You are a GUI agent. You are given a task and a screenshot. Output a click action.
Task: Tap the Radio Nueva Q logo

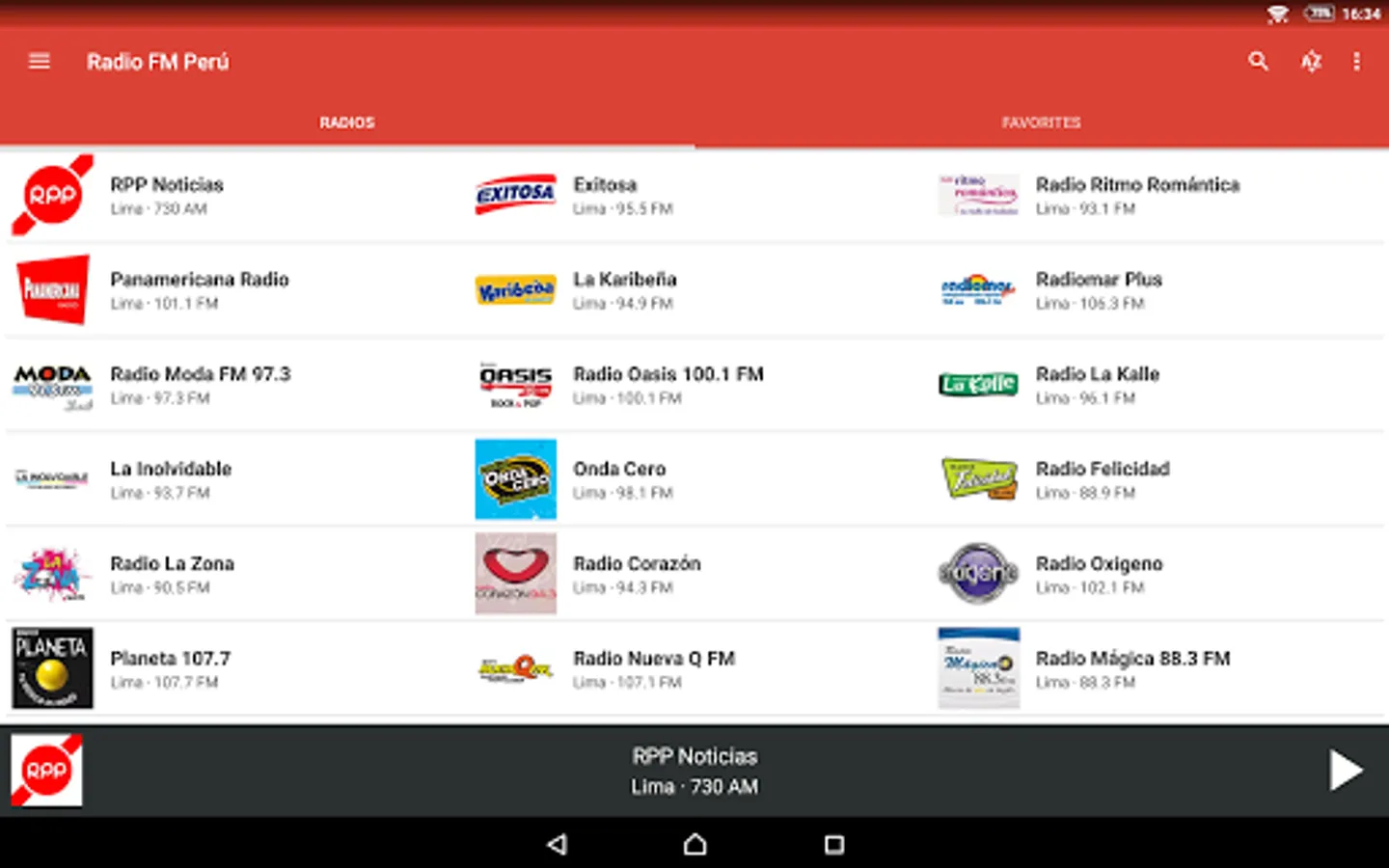pos(516,668)
